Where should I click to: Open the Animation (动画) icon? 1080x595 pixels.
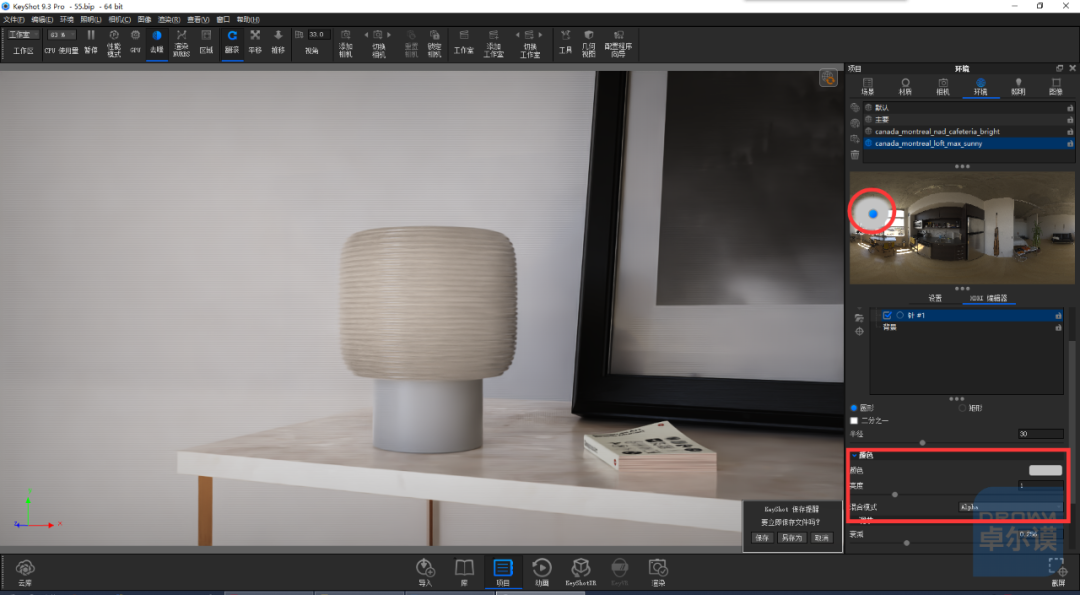click(542, 568)
